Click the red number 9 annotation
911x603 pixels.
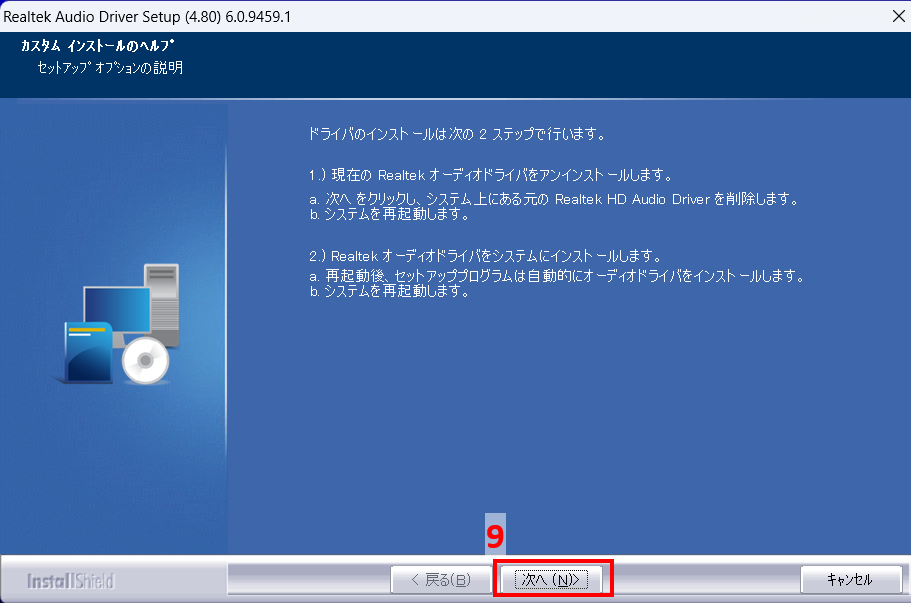(x=495, y=538)
